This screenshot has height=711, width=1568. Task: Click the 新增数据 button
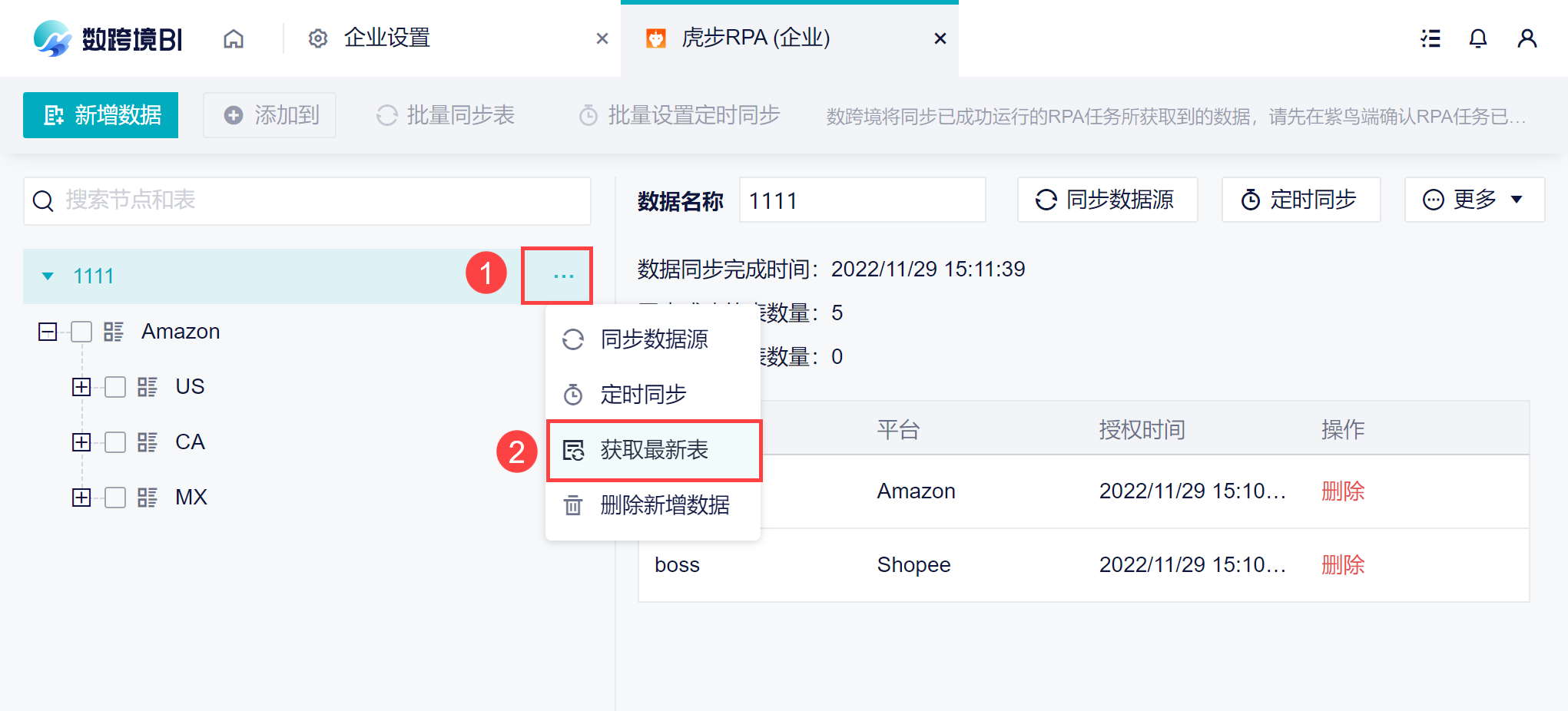[101, 115]
